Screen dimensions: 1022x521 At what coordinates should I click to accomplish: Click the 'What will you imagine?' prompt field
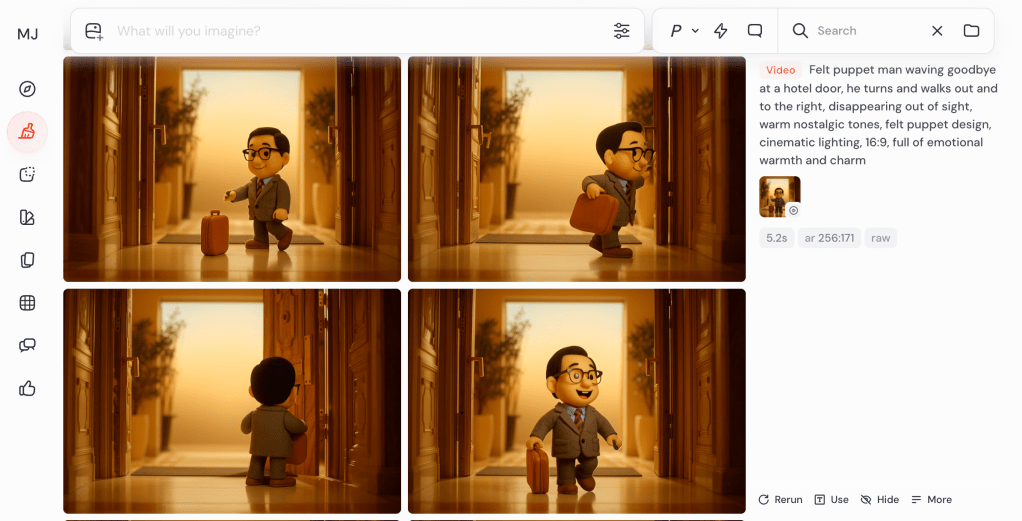[350, 31]
